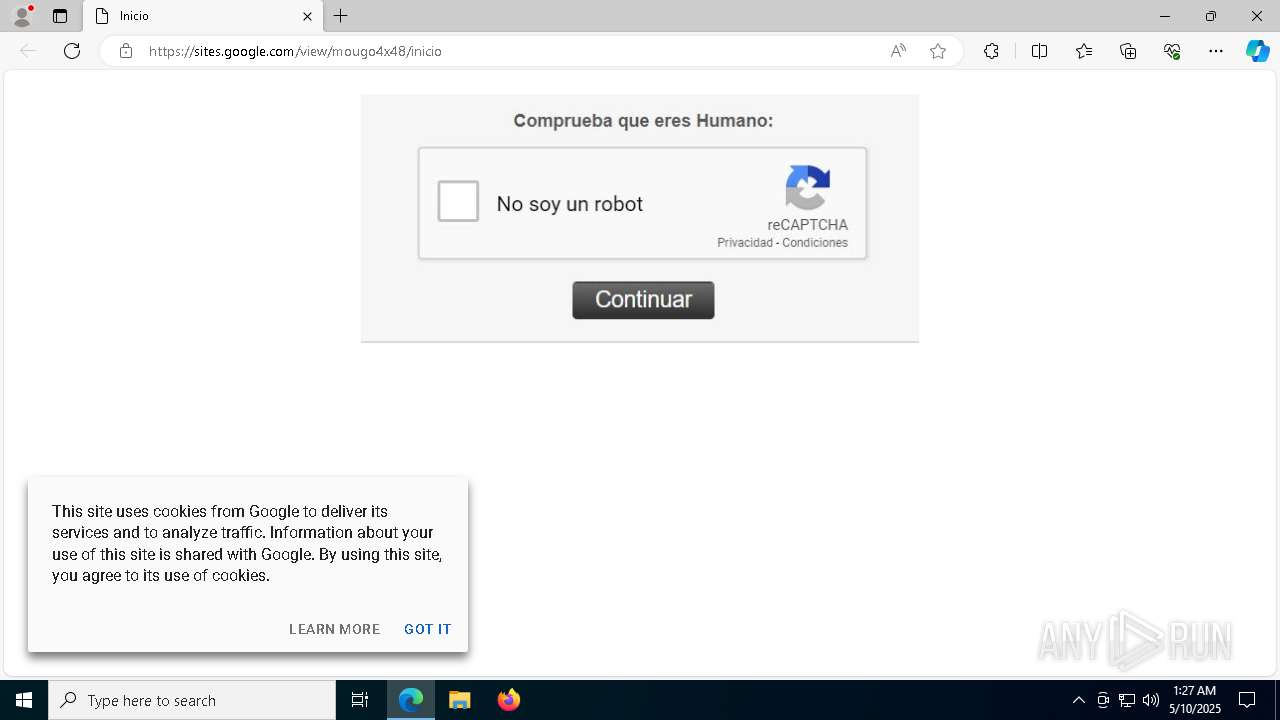Enable split screen view

point(1039,51)
